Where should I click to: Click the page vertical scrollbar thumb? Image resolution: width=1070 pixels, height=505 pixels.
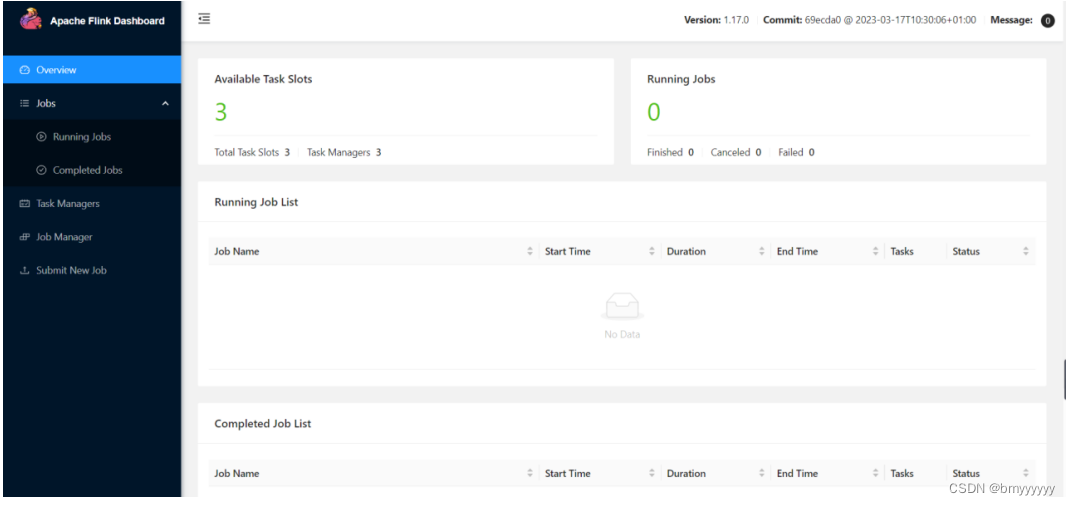click(1065, 378)
